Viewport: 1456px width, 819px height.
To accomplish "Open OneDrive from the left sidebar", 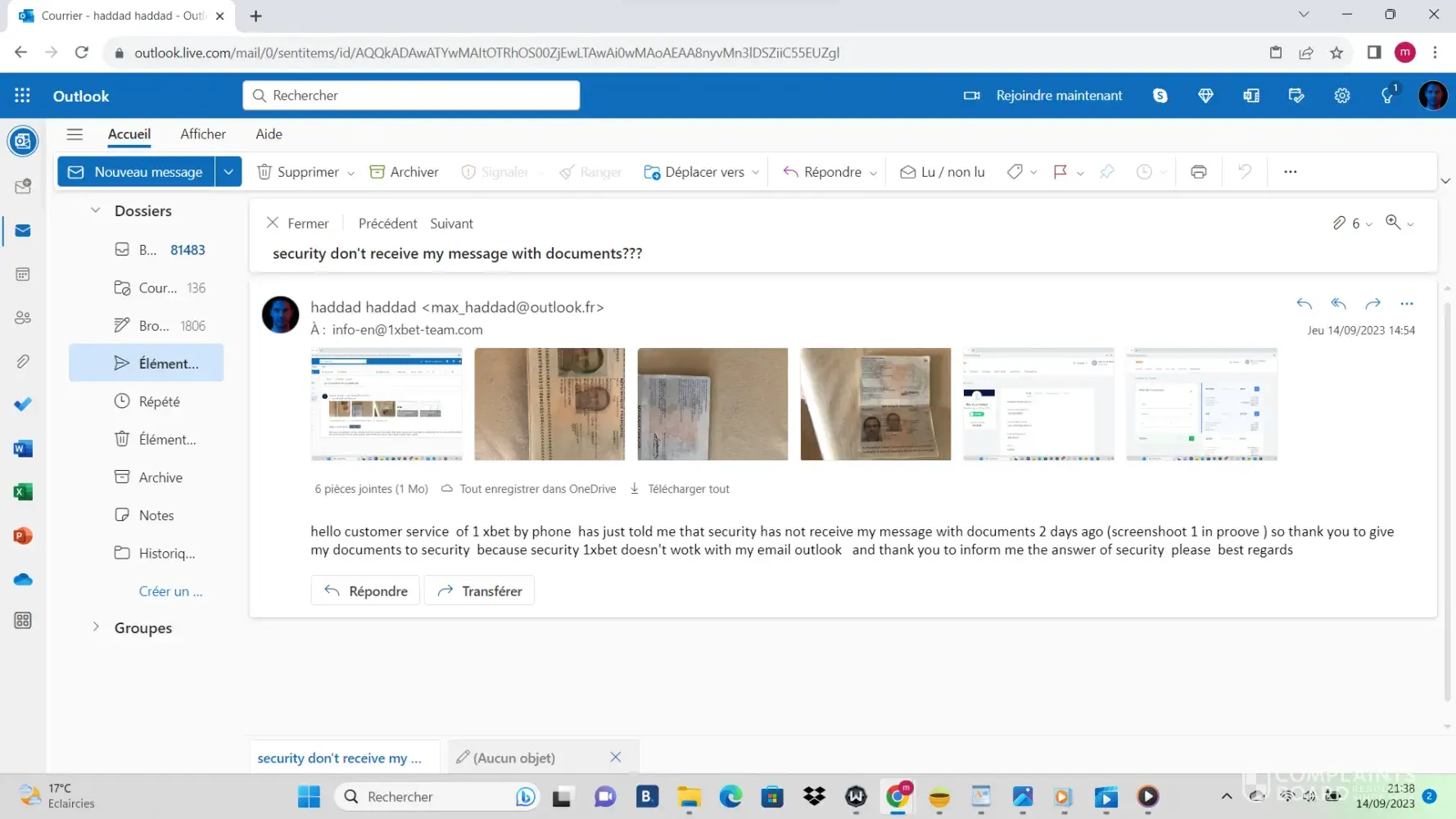I will pyautogui.click(x=23, y=580).
